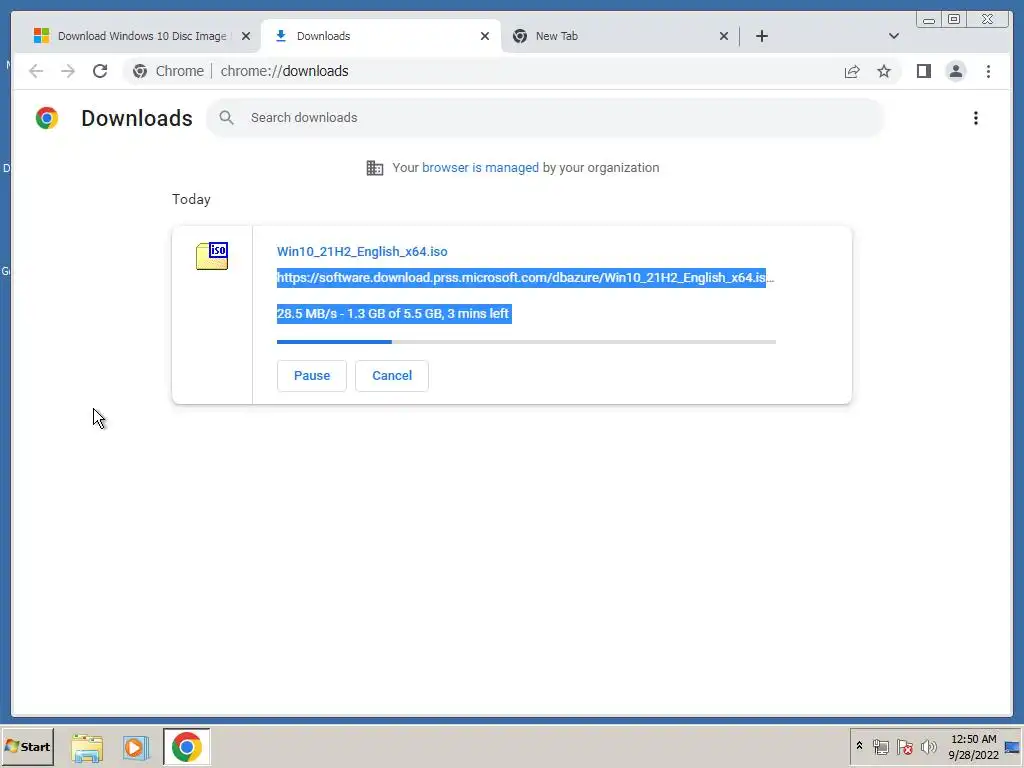Screen dimensions: 1024x768
Task: Click the Downloads page title
Action: [137, 118]
